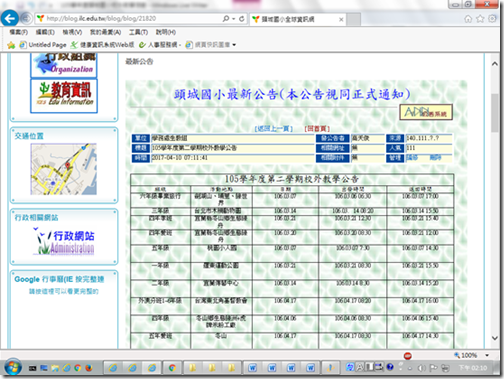The image size is (504, 379).
Task: Click the red blocked icon in status bar
Action: pos(407,356)
